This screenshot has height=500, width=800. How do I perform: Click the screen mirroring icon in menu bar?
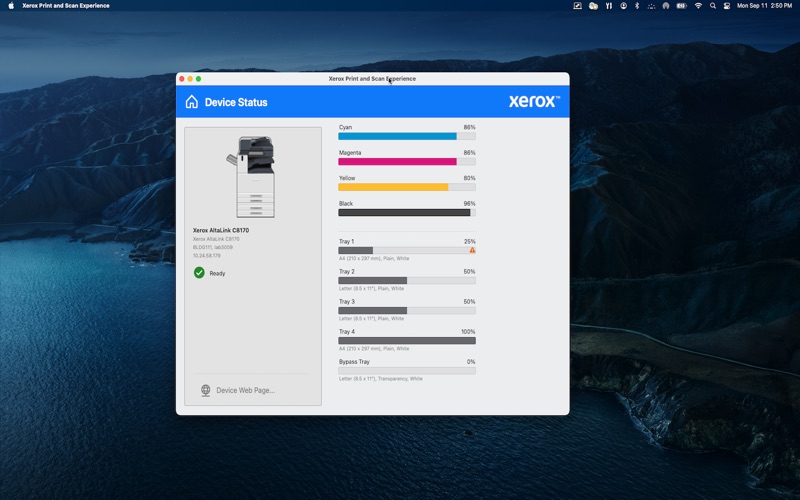577,6
